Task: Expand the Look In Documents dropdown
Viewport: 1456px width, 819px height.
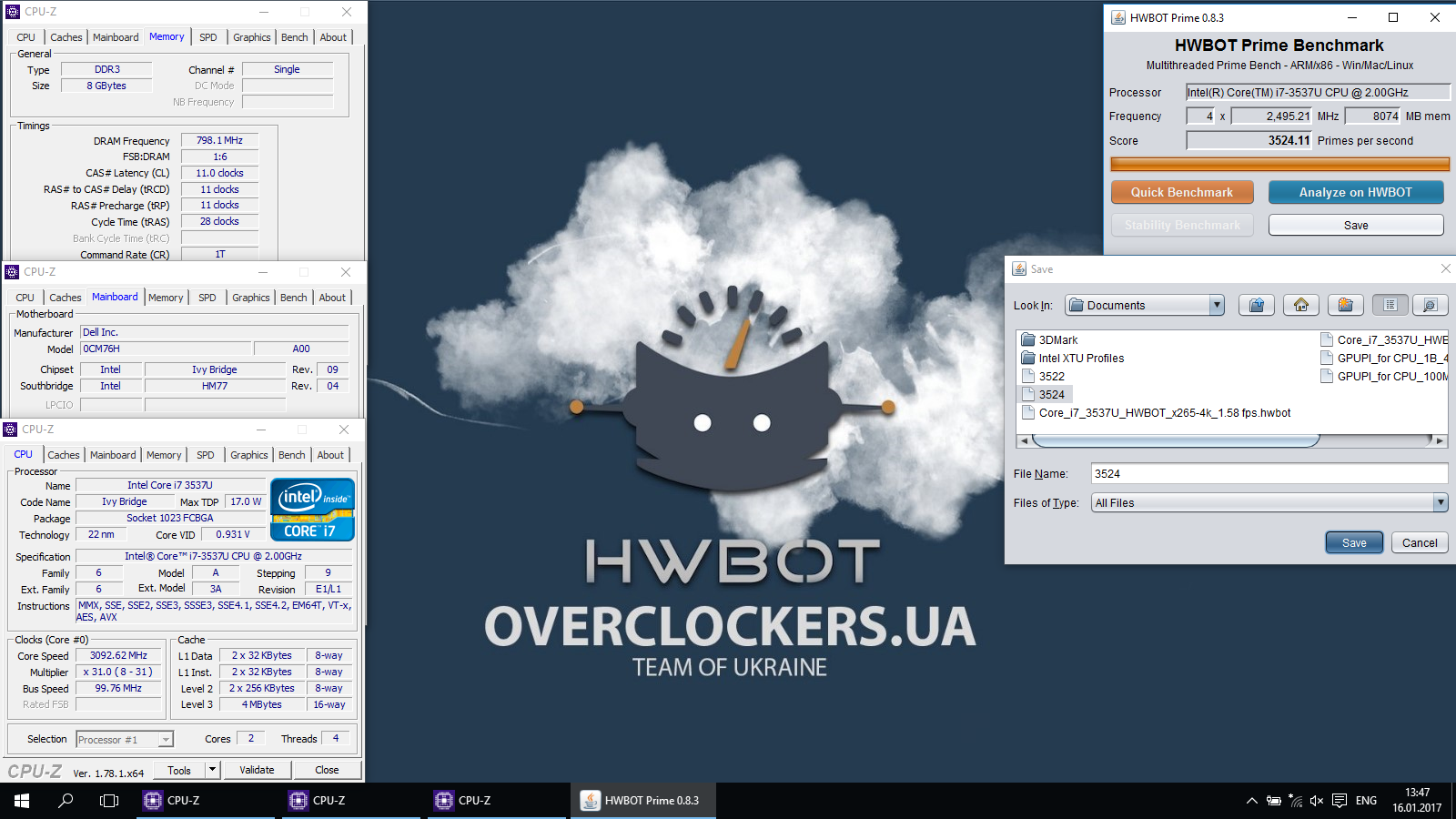Action: point(1217,306)
